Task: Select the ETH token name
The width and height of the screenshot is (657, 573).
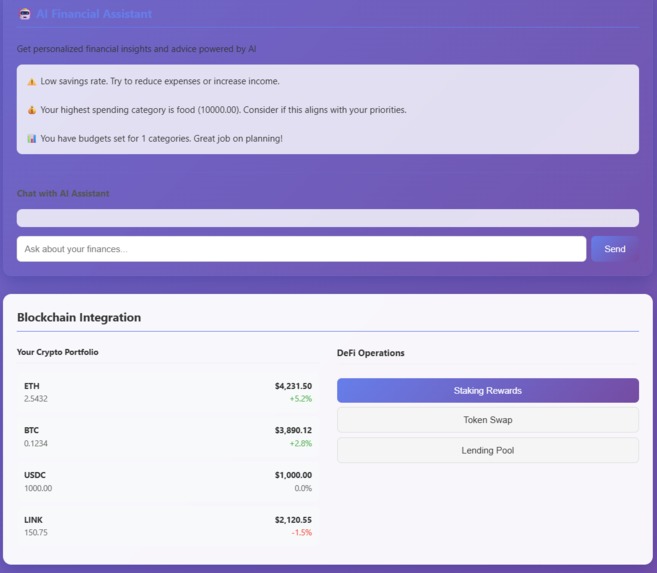Action: [31, 386]
